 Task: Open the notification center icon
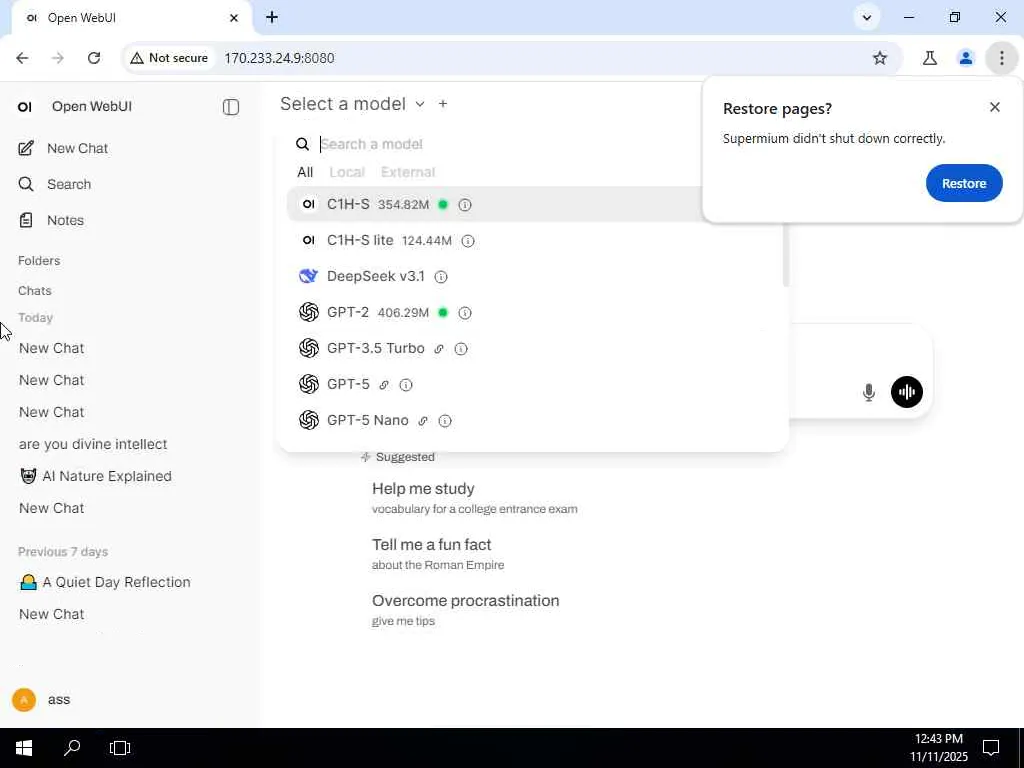click(991, 748)
